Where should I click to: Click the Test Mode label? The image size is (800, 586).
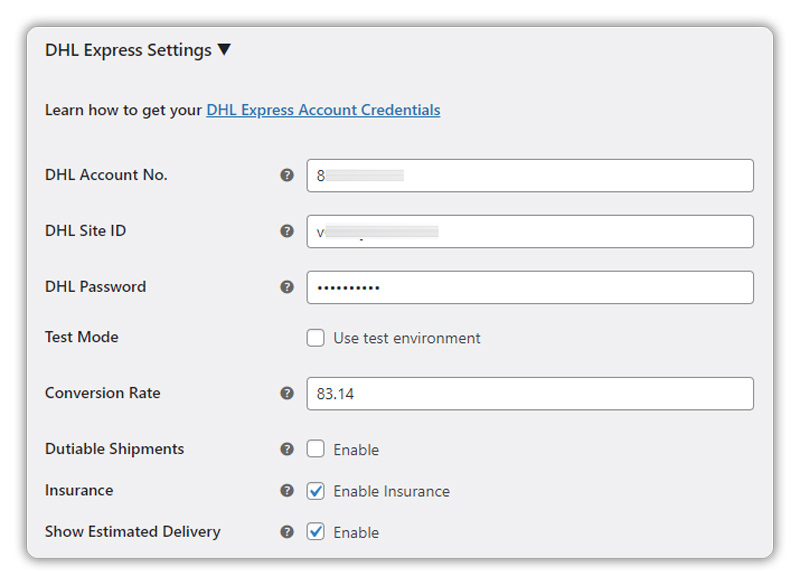pos(82,337)
